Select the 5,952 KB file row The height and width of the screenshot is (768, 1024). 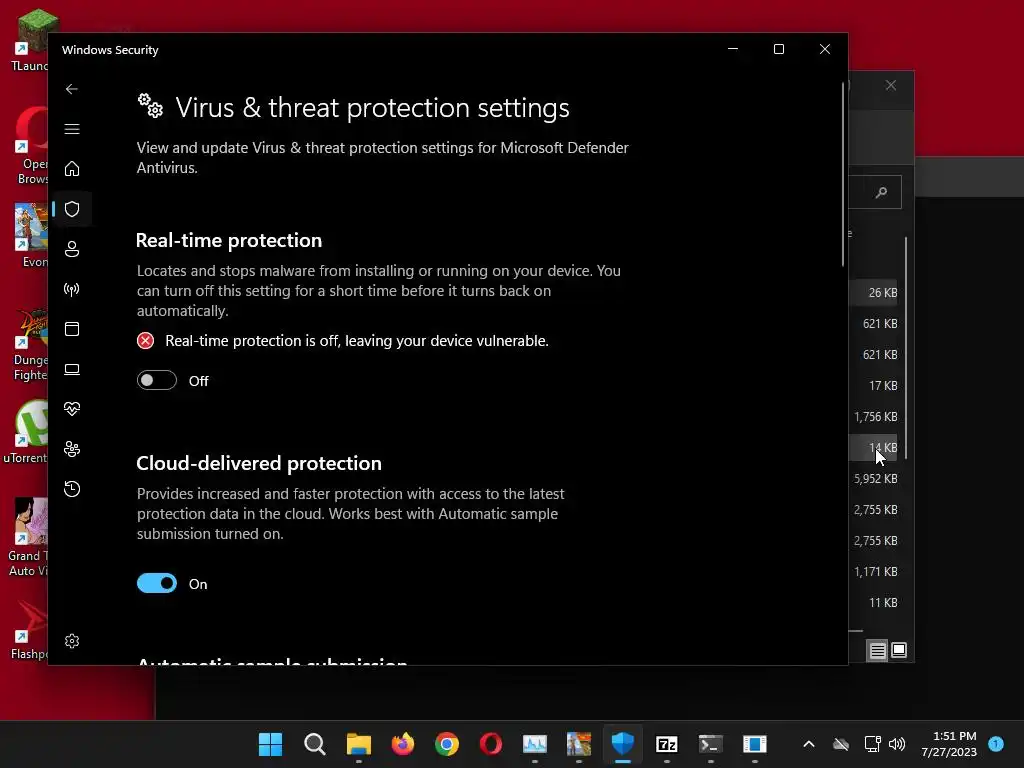point(874,479)
